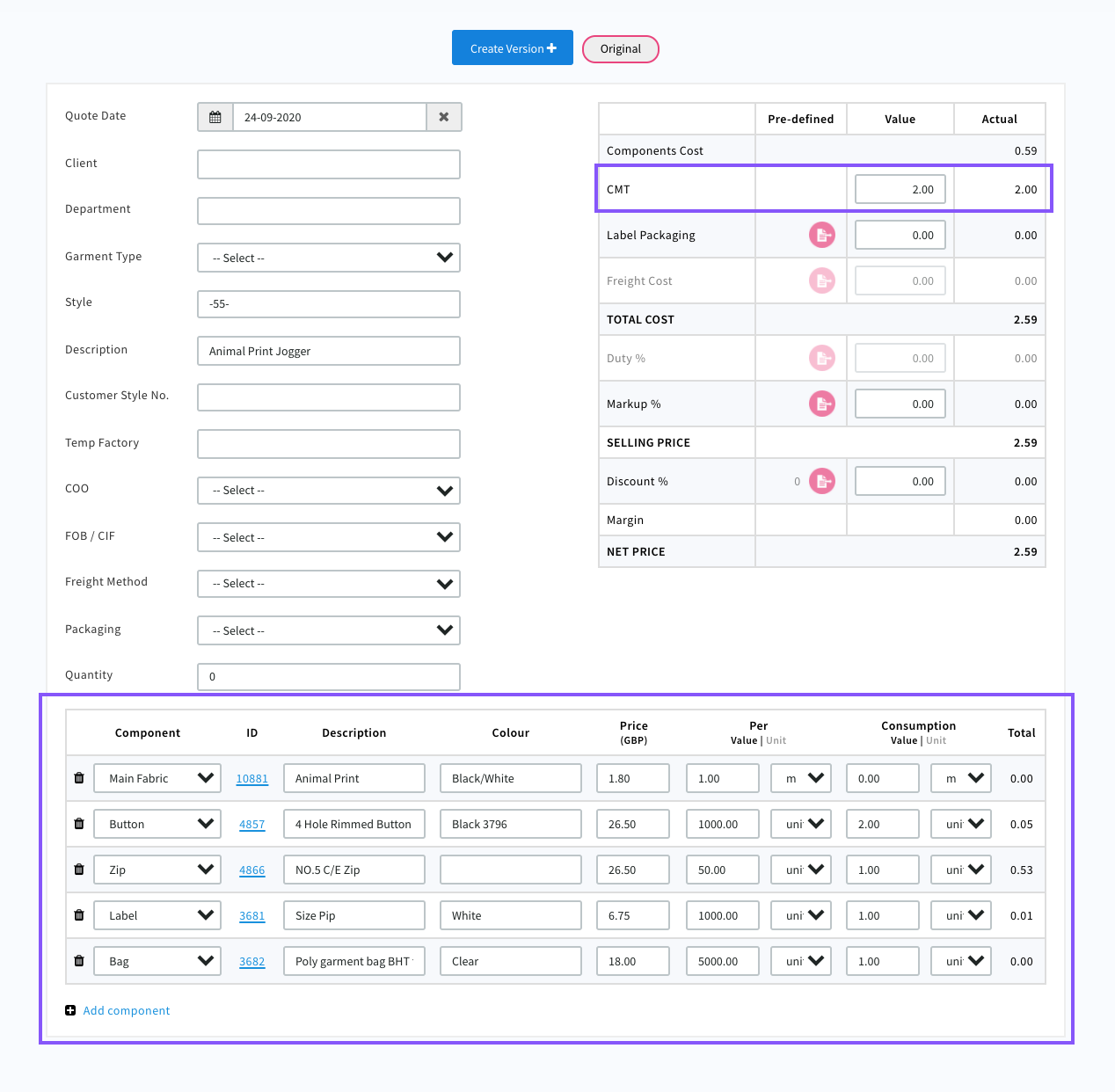Click the Discount % pre-defined pink icon
The width and height of the screenshot is (1115, 1092).
pyautogui.click(x=821, y=481)
